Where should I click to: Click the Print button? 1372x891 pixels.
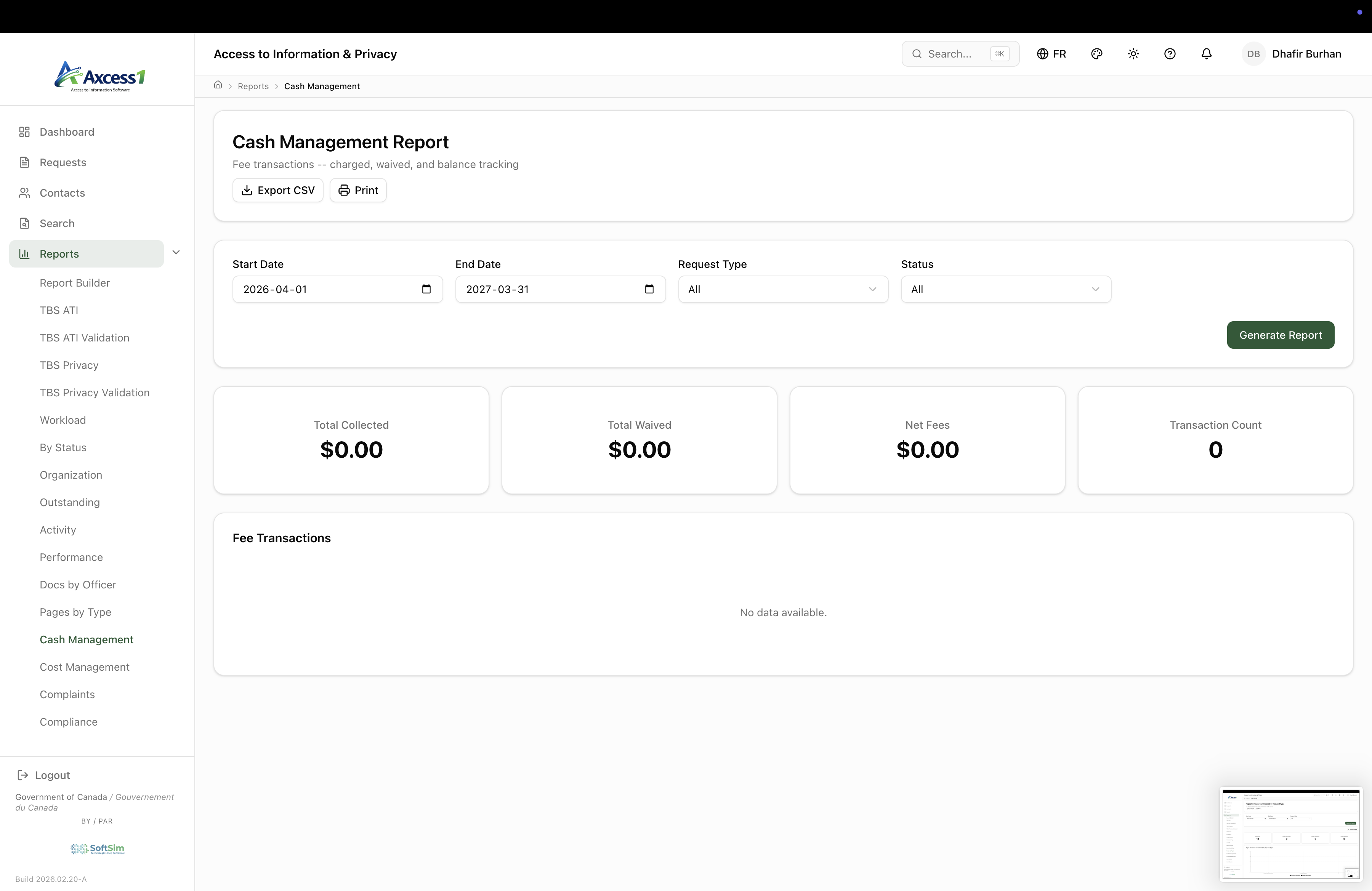(x=358, y=190)
